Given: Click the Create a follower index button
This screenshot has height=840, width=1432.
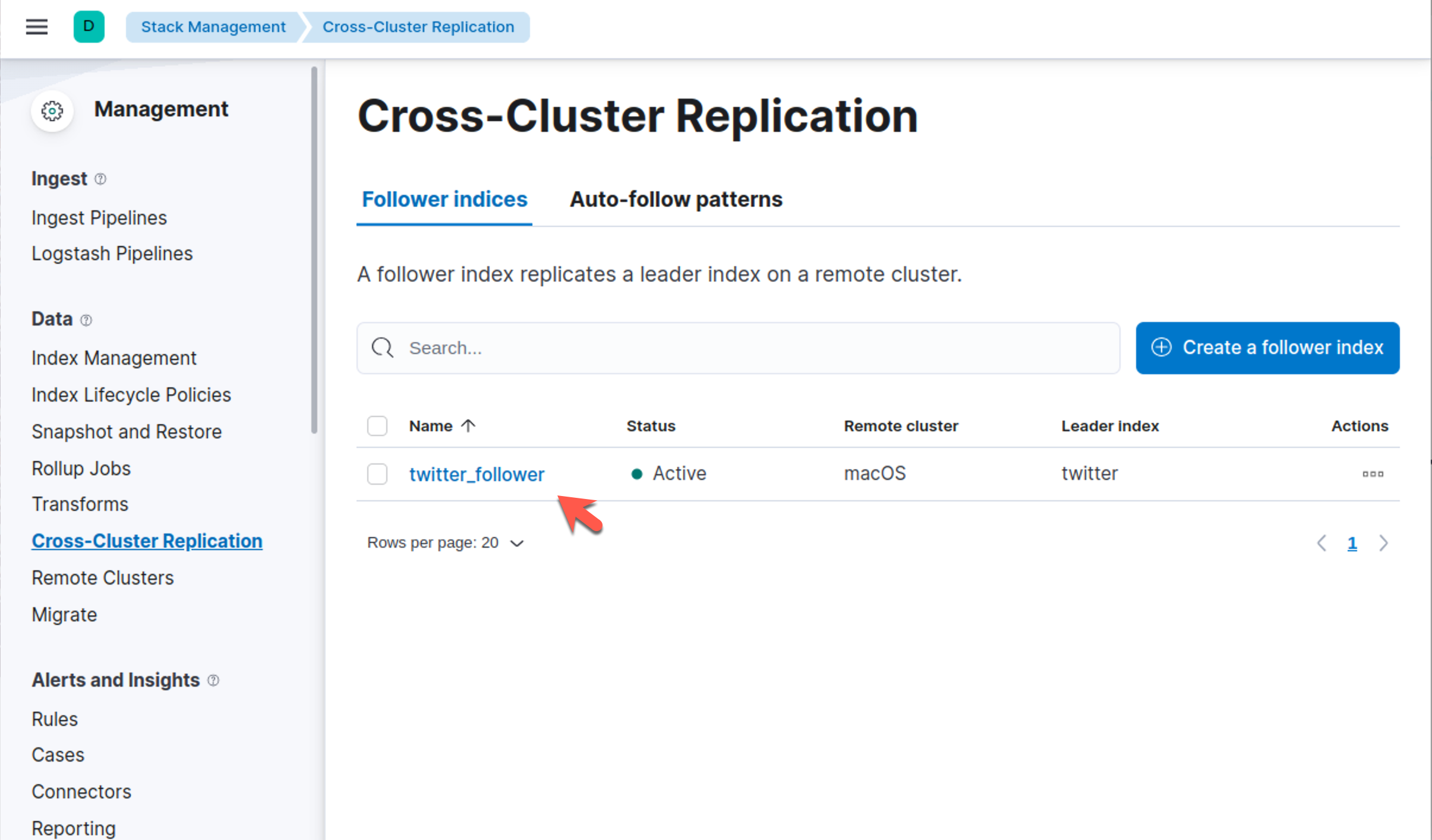Looking at the screenshot, I should tap(1267, 348).
